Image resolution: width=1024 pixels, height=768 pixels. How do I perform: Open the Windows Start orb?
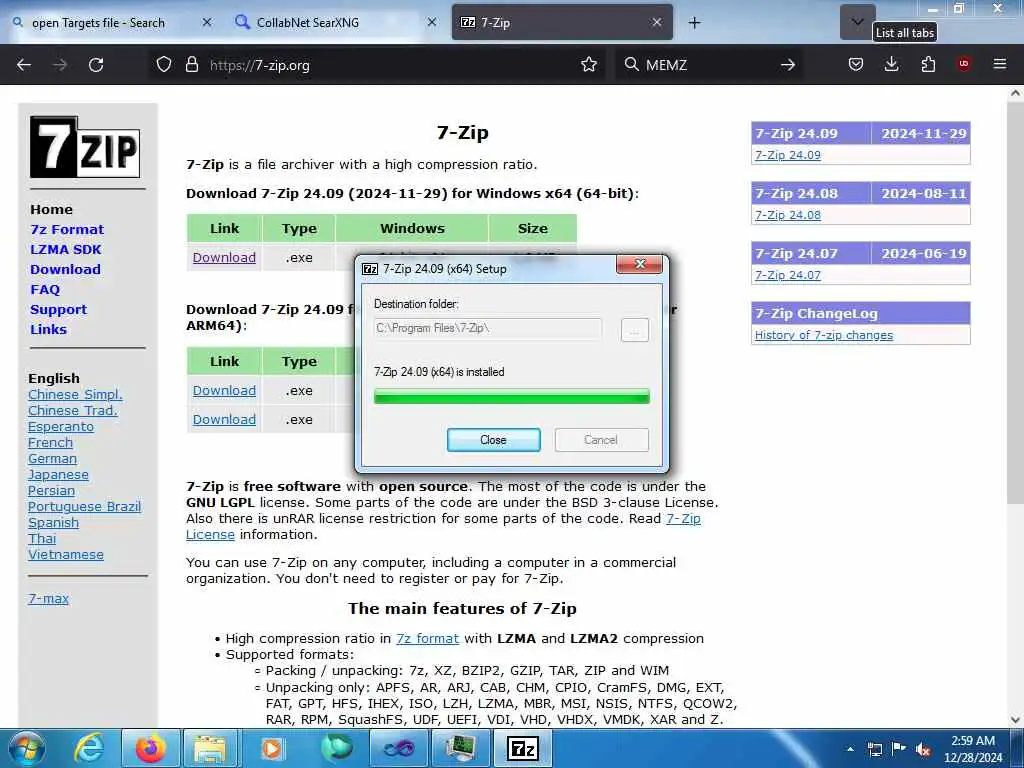click(x=27, y=748)
